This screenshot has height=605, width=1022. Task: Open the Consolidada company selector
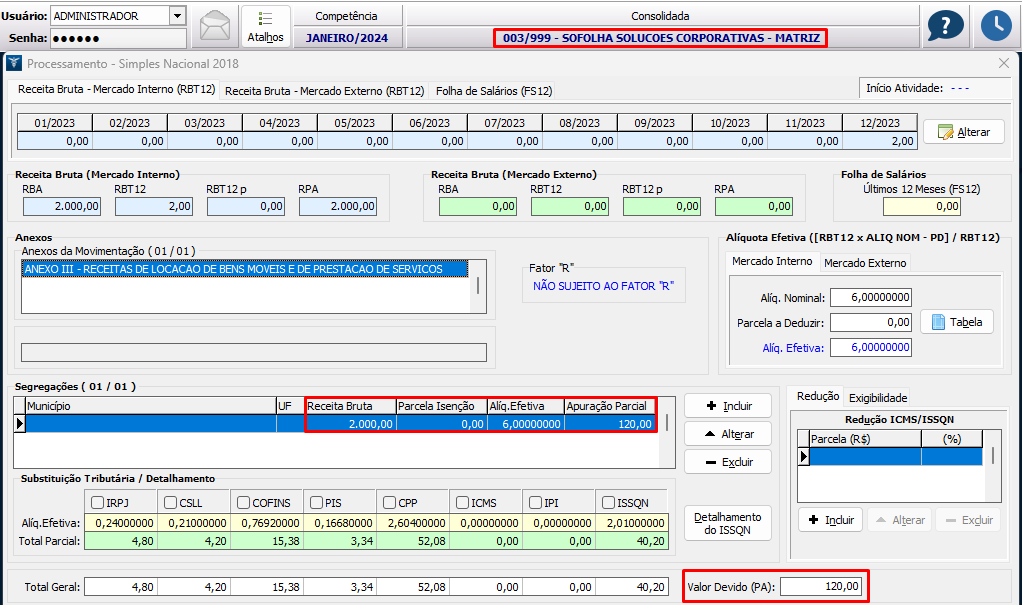[660, 38]
